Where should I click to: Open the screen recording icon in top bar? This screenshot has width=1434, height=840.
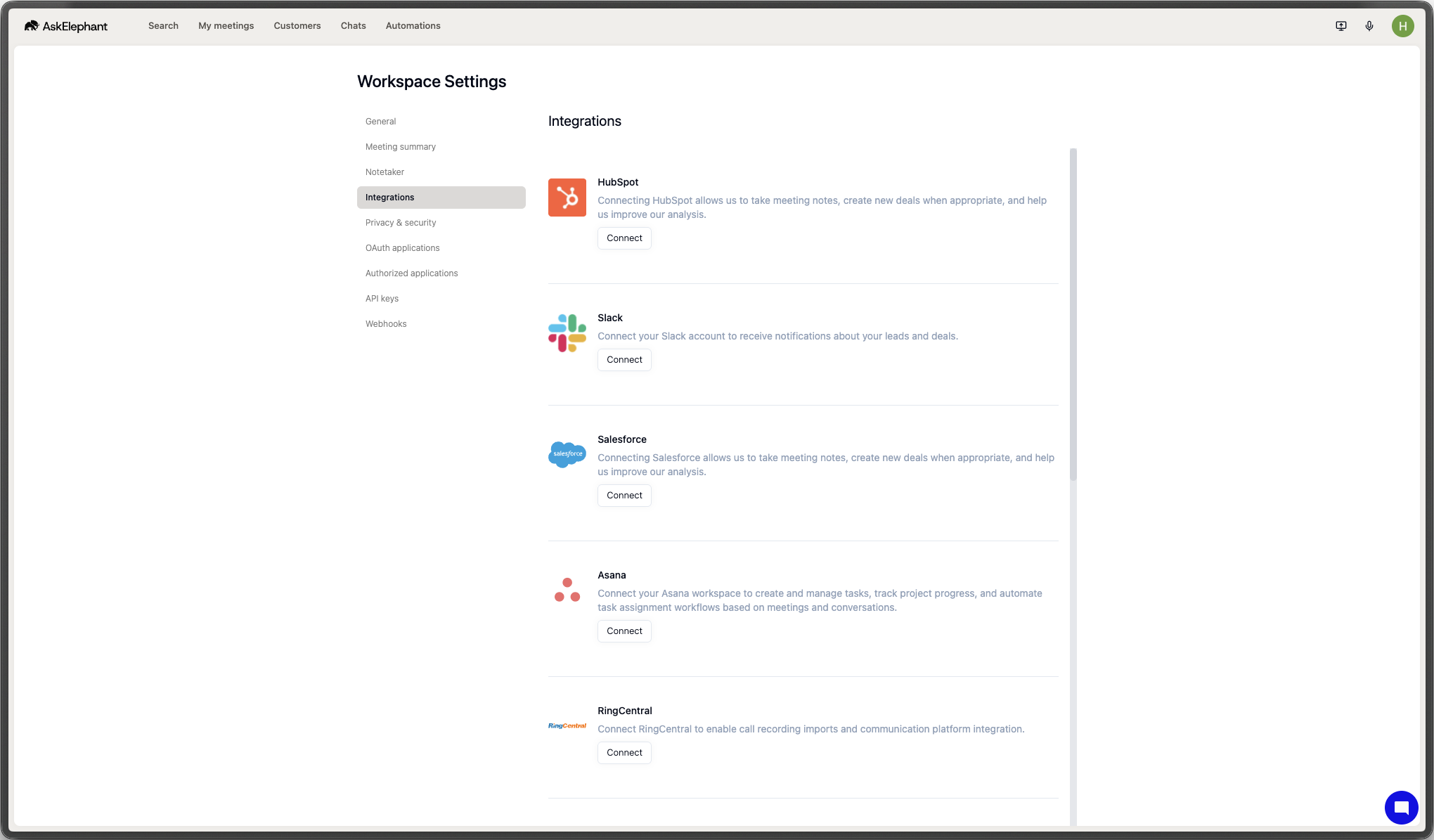click(1341, 26)
